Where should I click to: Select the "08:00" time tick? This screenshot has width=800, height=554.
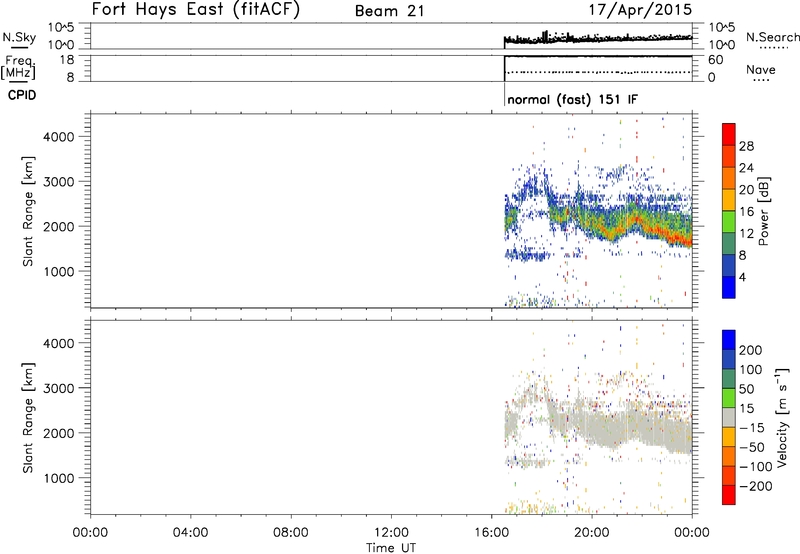coord(291,533)
